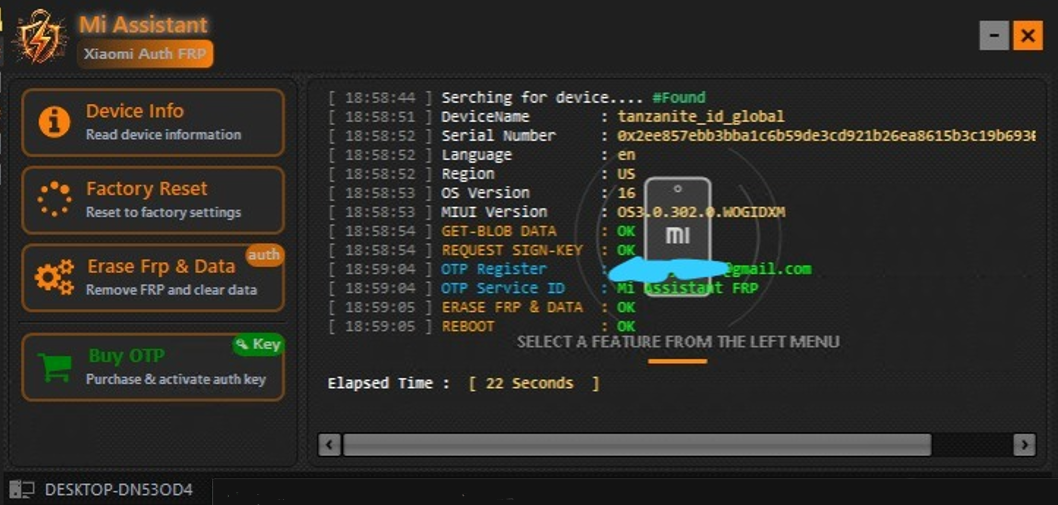Click 'SELECT A FEATURE FROM THE LEFT MENU' text
This screenshot has height=505, width=1058.
[678, 342]
